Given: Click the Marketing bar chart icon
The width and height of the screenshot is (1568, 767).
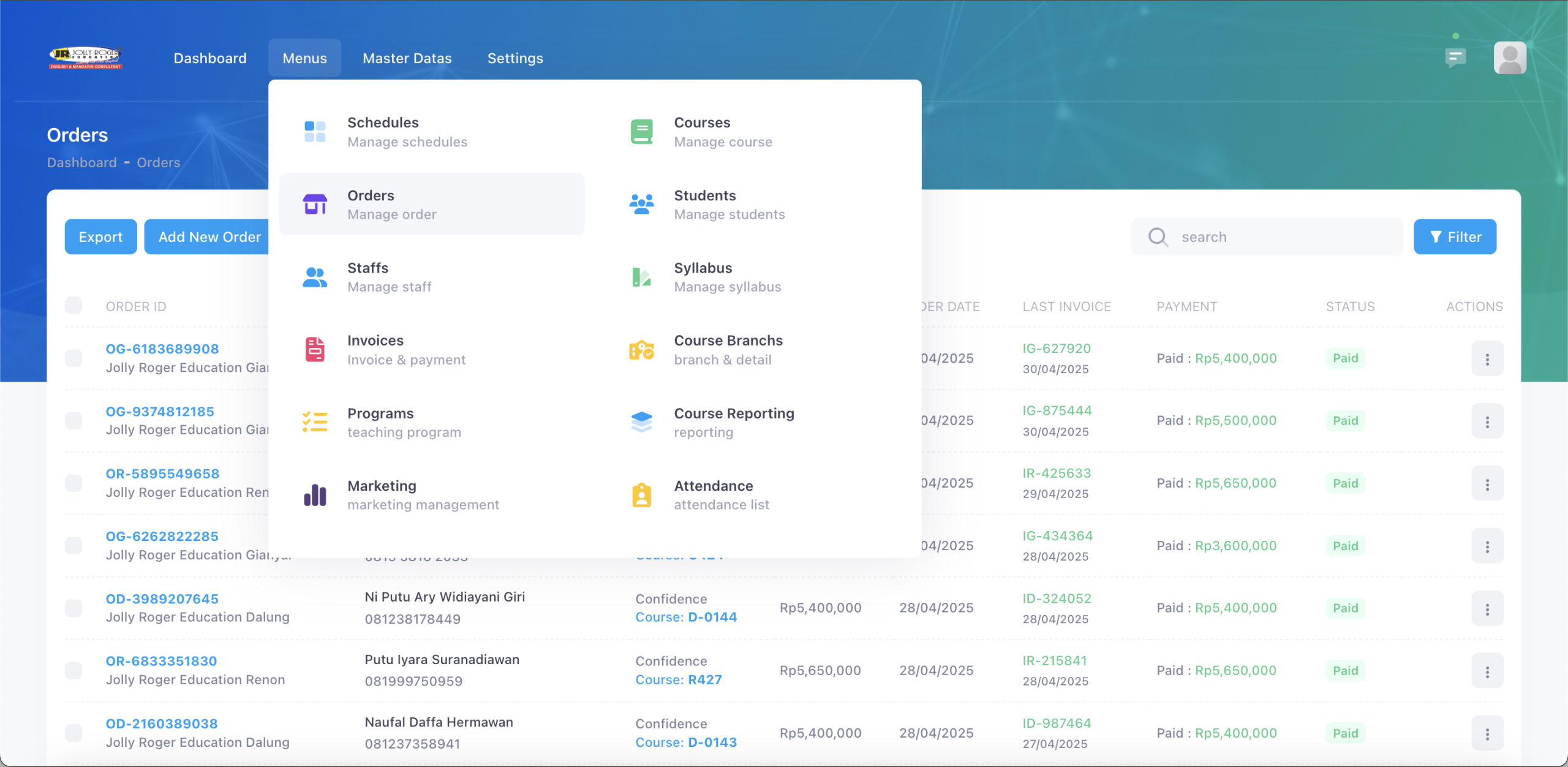Looking at the screenshot, I should [x=315, y=495].
